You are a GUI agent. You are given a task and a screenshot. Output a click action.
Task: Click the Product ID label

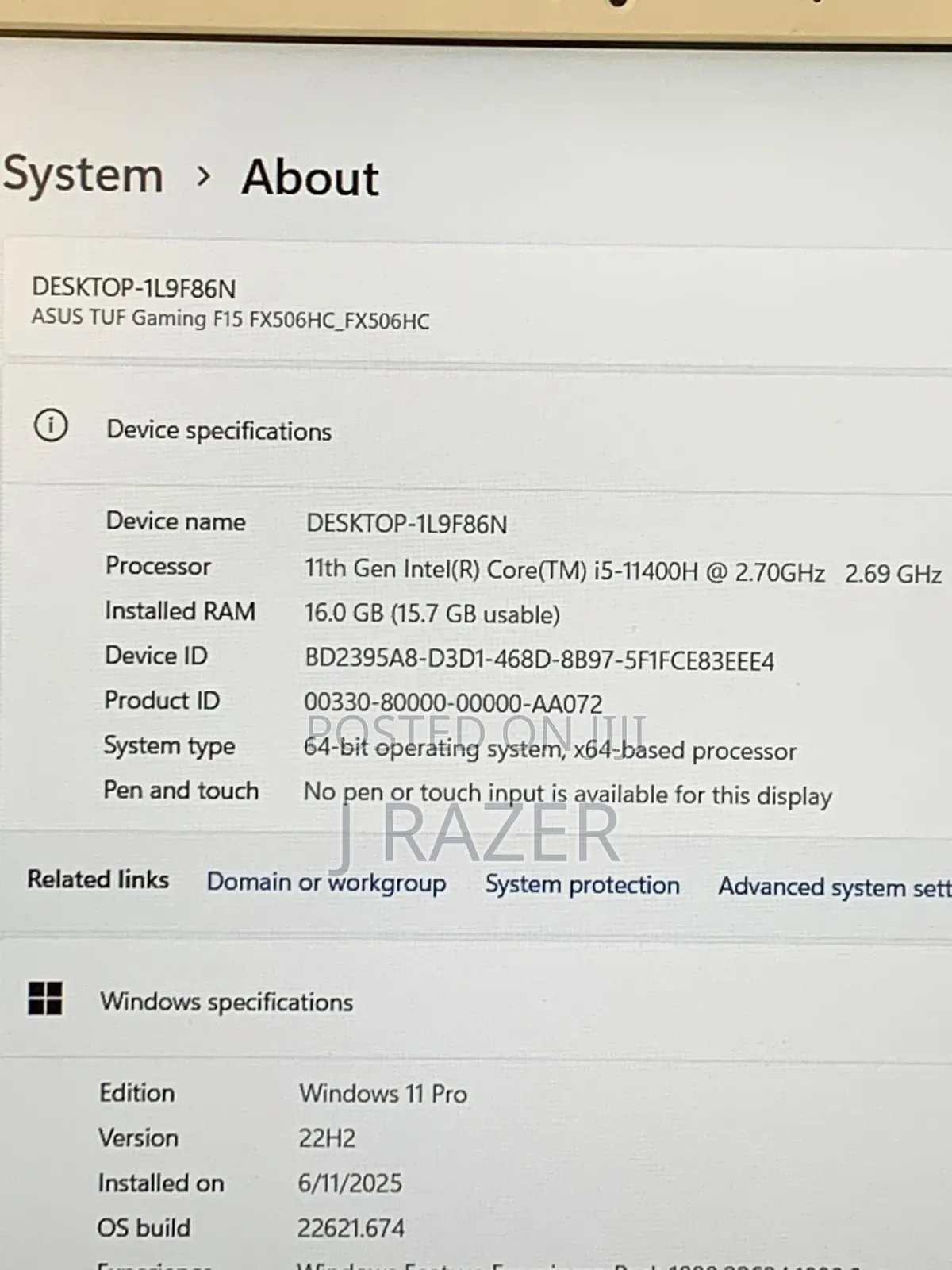162,700
